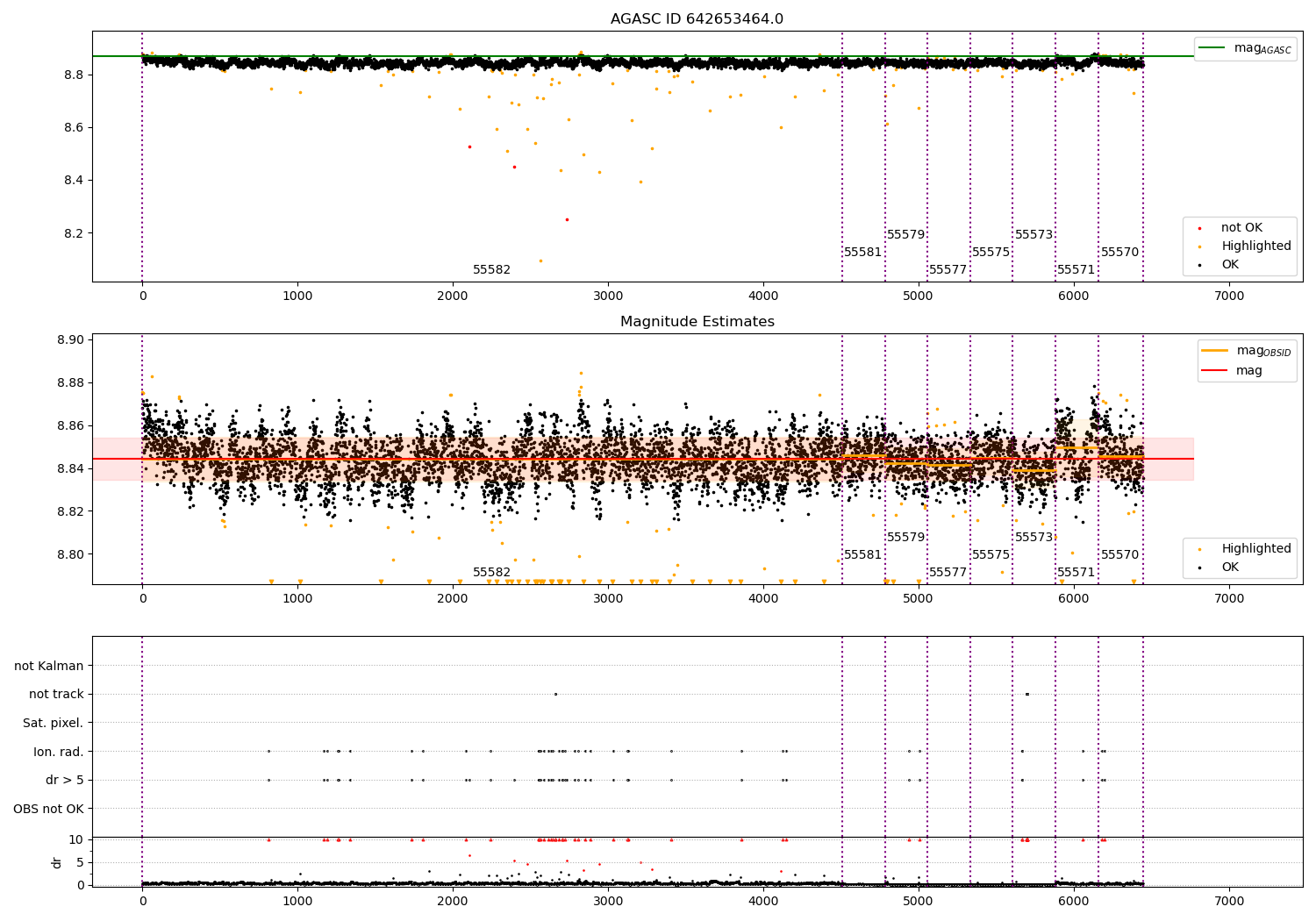Click OBSID label 55582 in the top plot
Viewport: 1316px width, 921px height.
pyautogui.click(x=491, y=270)
